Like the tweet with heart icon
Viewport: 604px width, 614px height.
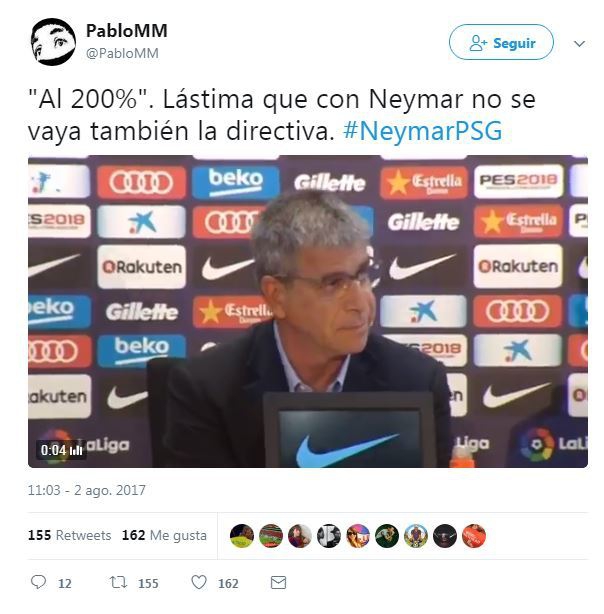pos(199,582)
